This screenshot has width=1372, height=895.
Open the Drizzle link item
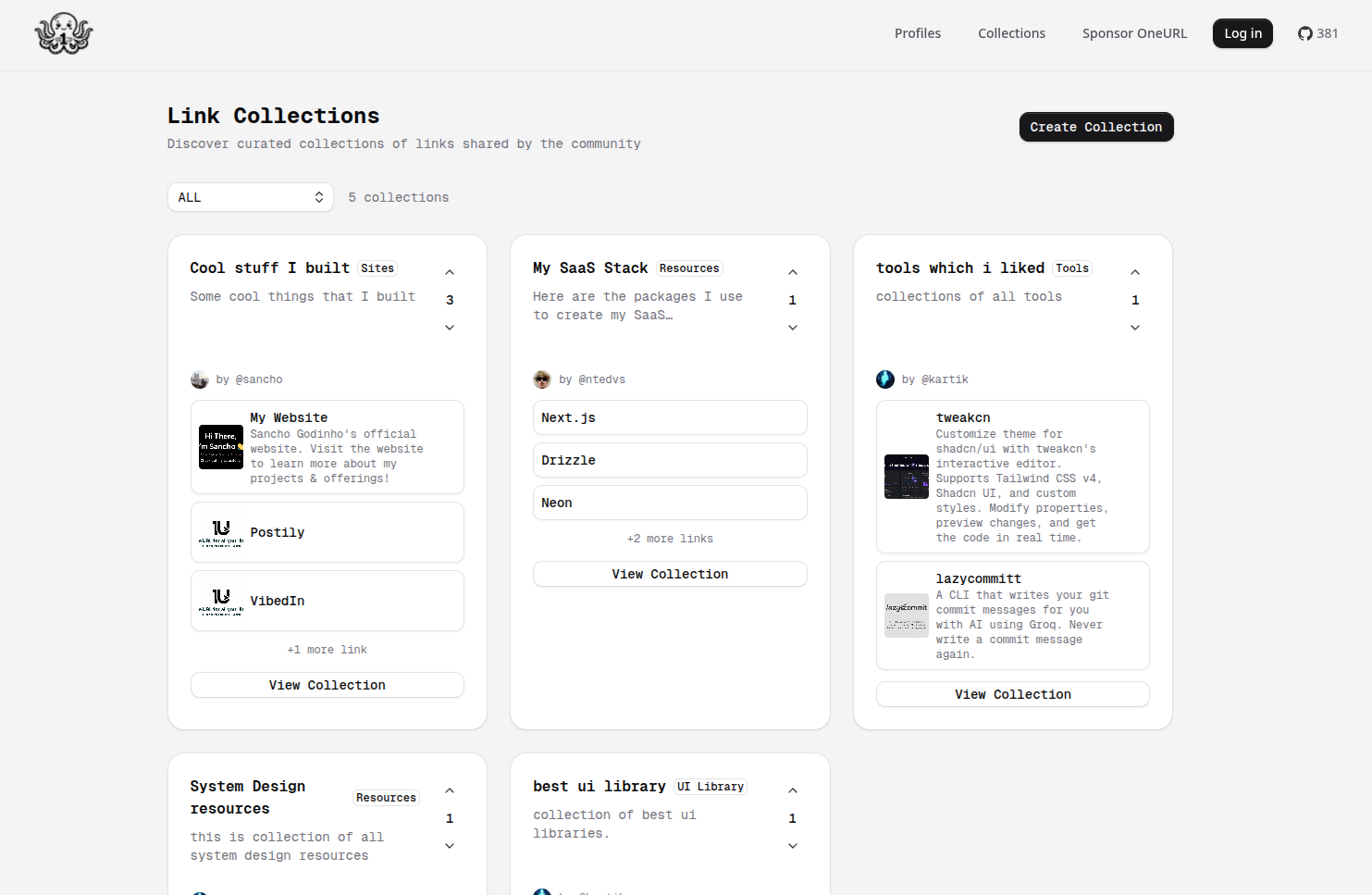point(670,460)
